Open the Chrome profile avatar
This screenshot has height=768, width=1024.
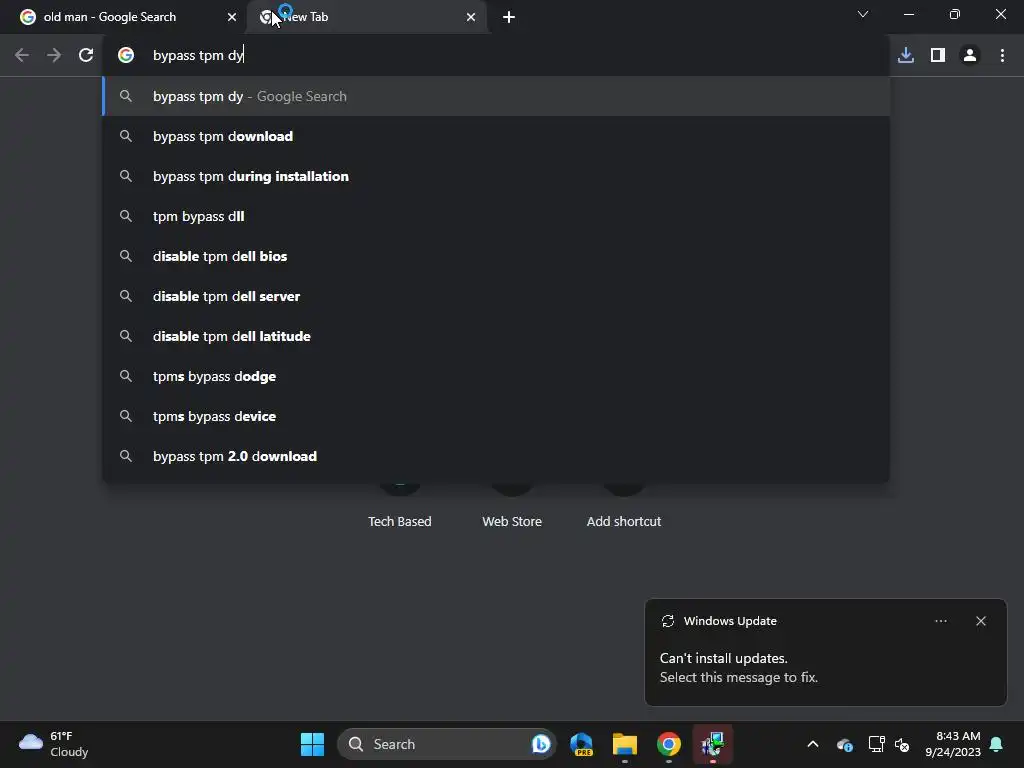pos(970,55)
